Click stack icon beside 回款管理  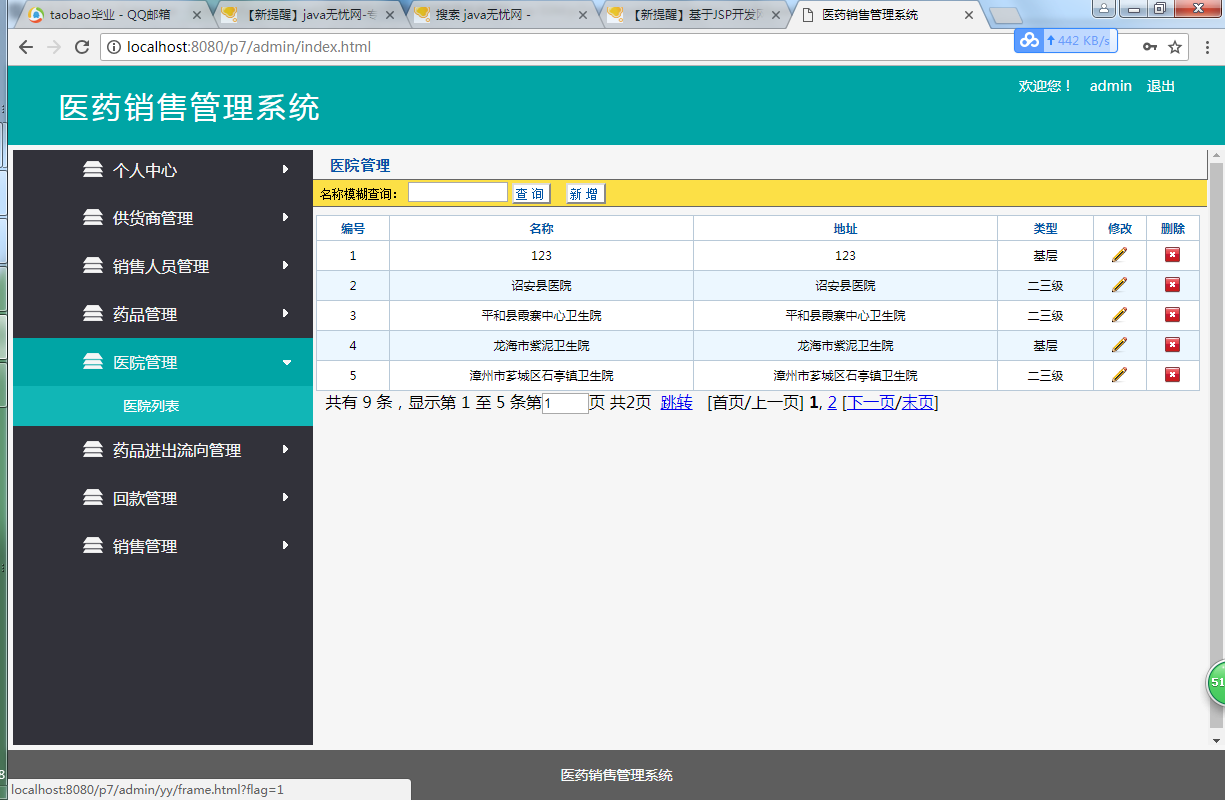93,497
